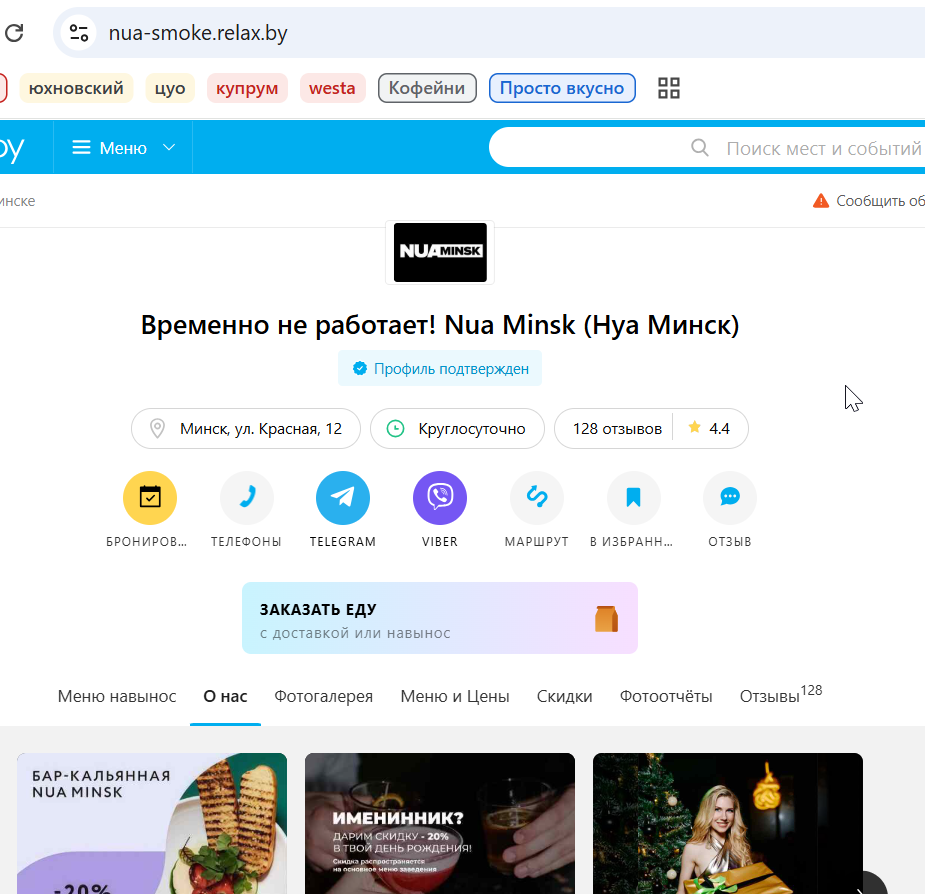Reload the page with the refresh icon
Image resolution: width=925 pixels, height=894 pixels.
click(x=14, y=33)
